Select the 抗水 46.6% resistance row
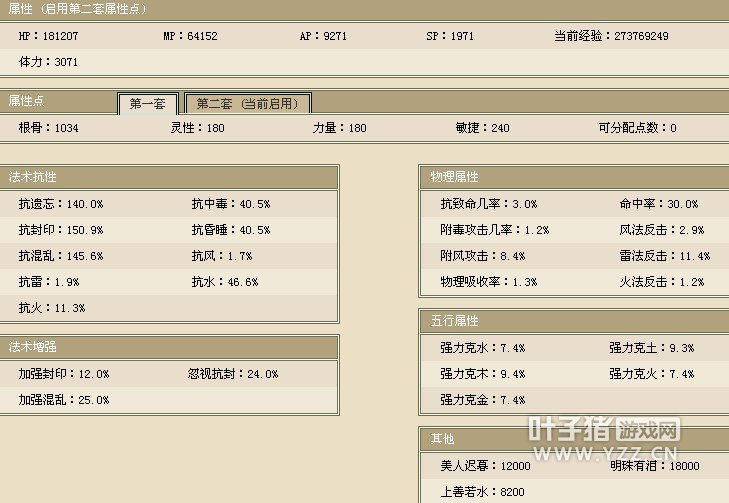The image size is (729, 503). pyautogui.click(x=225, y=282)
